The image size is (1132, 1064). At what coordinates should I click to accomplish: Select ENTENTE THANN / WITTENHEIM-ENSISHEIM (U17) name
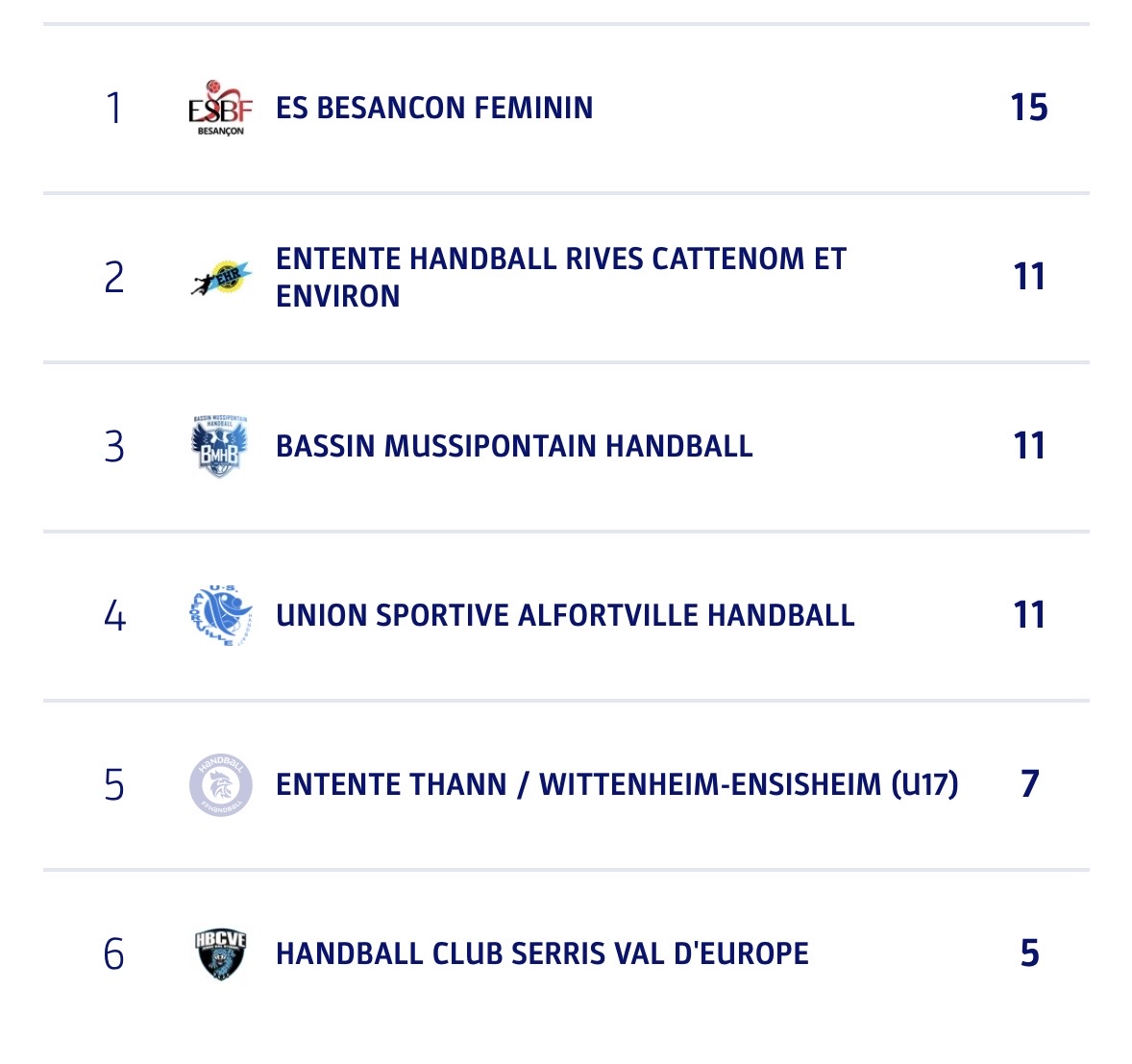[617, 784]
